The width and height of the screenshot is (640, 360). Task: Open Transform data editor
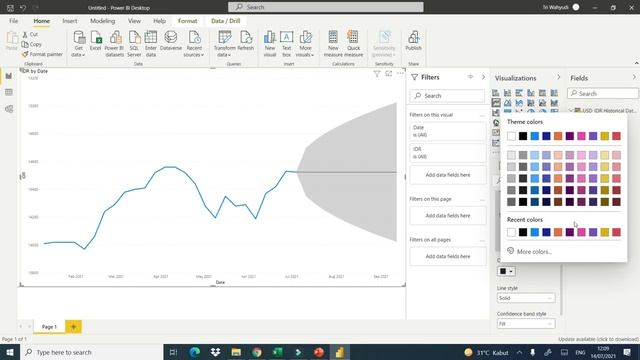point(224,43)
